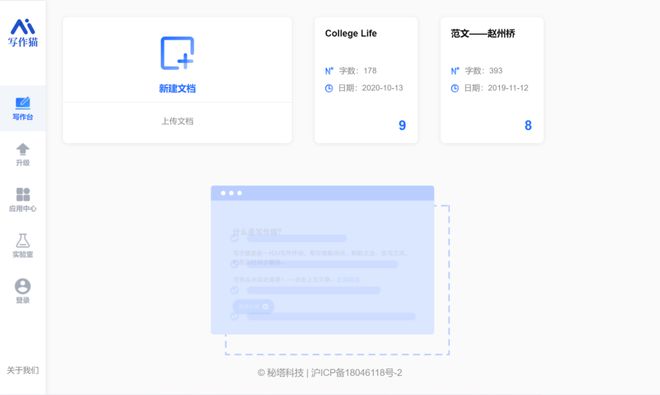Click the word count icon in 赵州桥 card
The image size is (660, 395).
pyautogui.click(x=455, y=71)
